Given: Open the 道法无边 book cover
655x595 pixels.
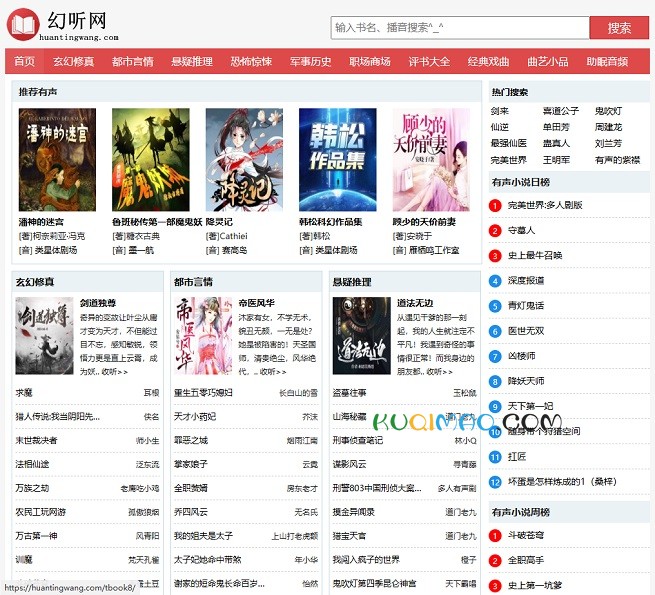Looking at the screenshot, I should tap(361, 335).
